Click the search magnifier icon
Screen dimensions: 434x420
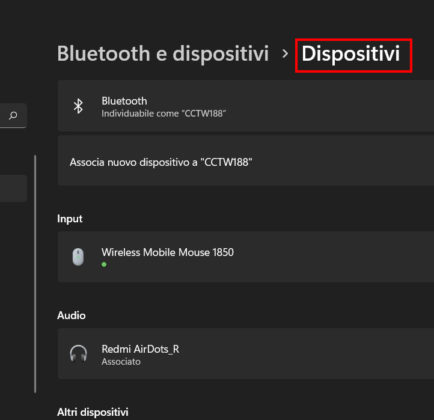point(13,116)
